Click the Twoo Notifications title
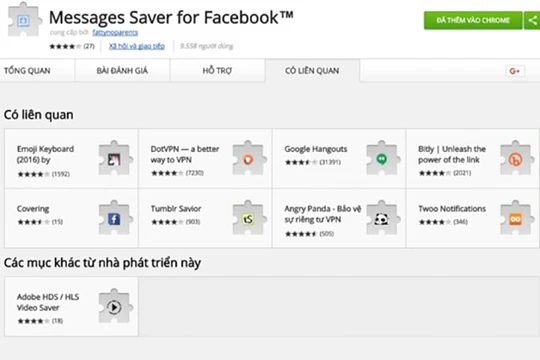 point(452,209)
